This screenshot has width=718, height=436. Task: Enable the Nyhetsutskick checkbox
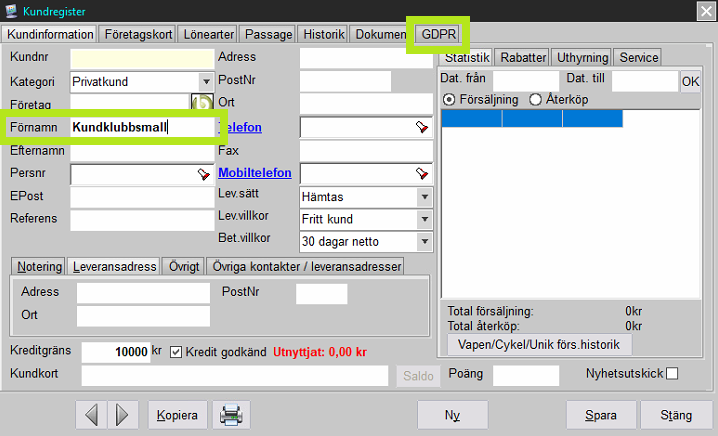(x=672, y=374)
